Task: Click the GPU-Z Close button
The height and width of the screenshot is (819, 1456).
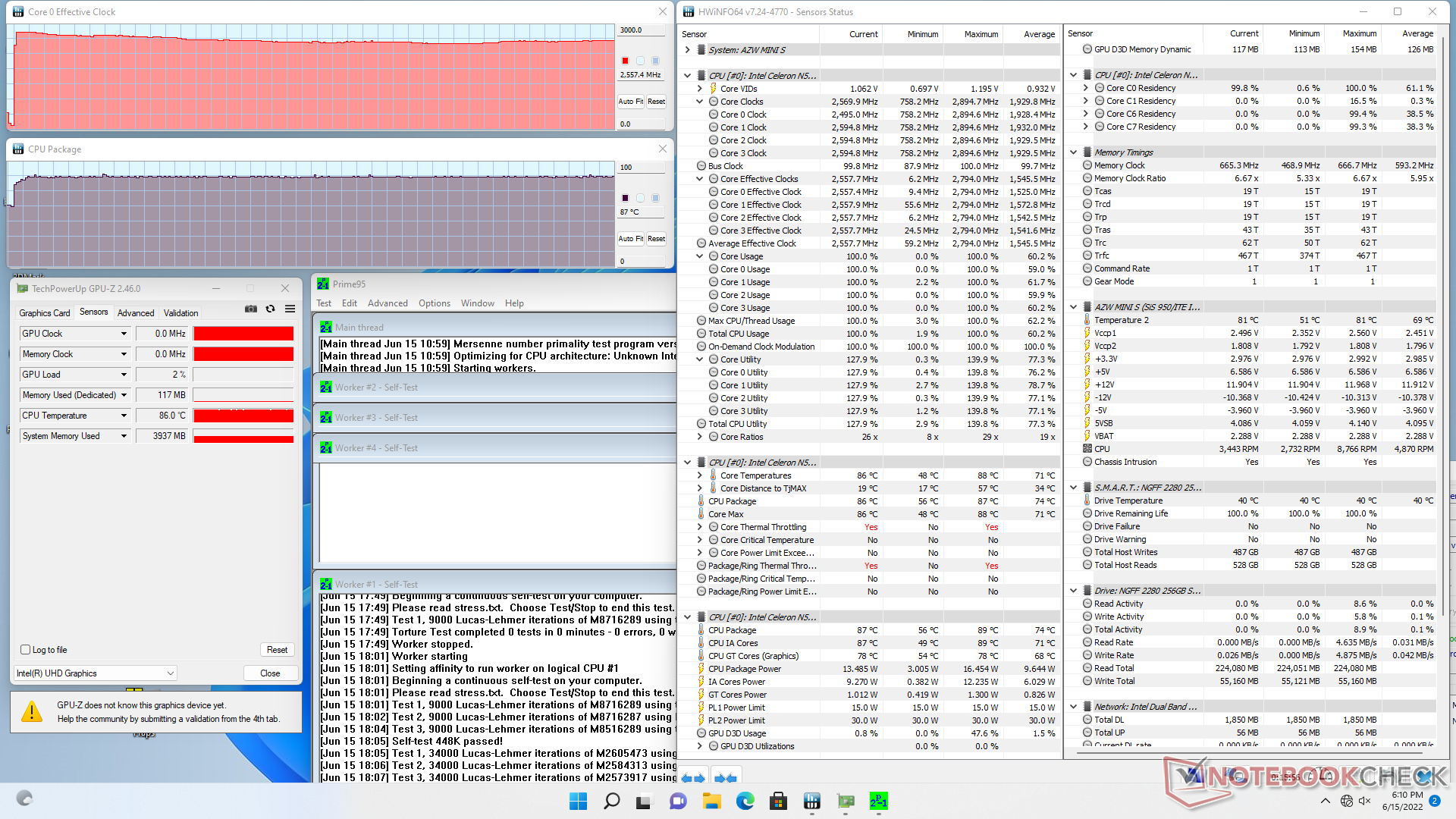Action: click(270, 673)
